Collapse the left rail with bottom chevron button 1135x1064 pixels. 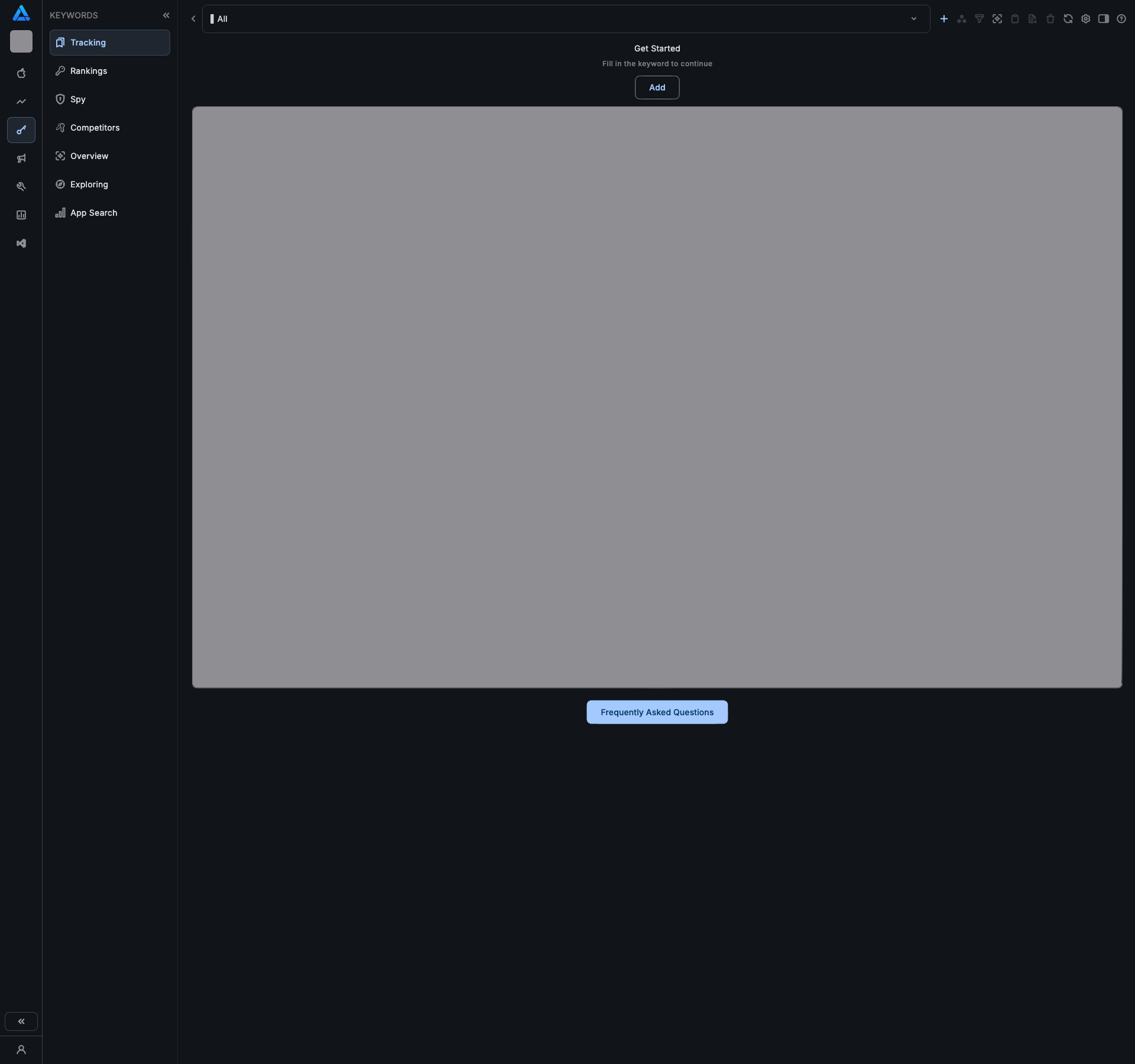point(21,1021)
